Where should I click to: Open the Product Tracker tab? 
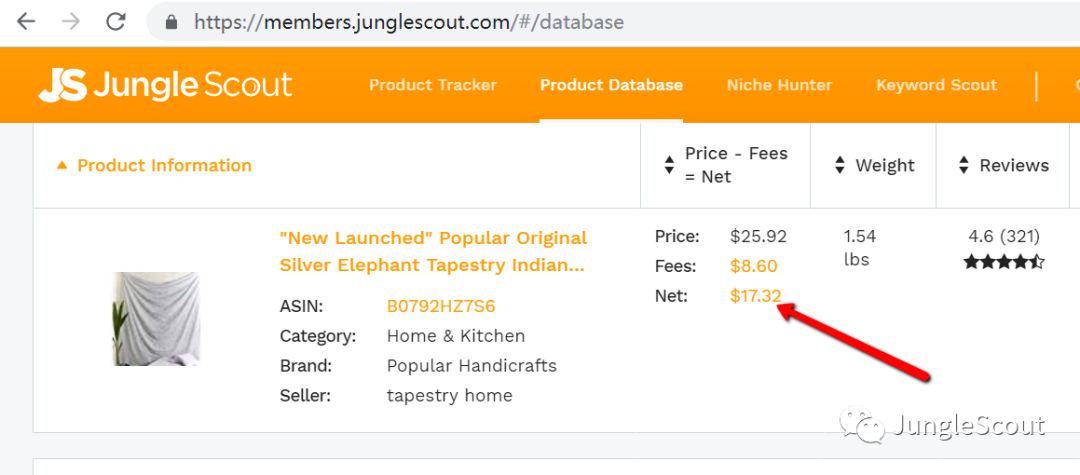click(x=432, y=85)
